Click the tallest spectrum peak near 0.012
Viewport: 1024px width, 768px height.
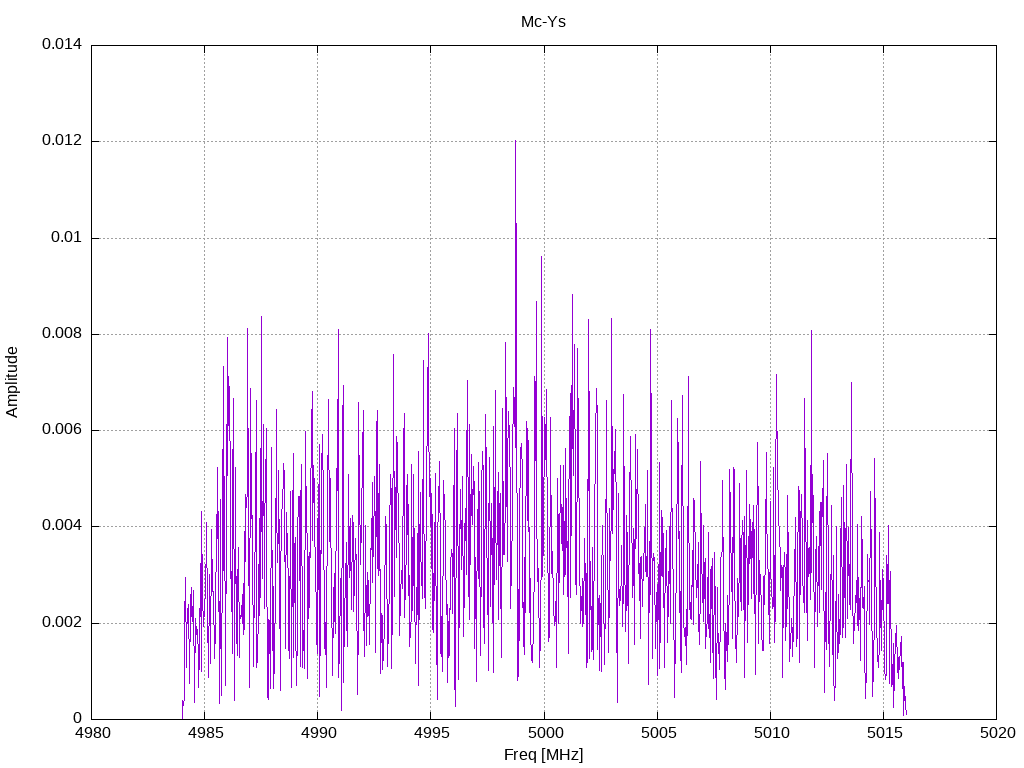(515, 142)
